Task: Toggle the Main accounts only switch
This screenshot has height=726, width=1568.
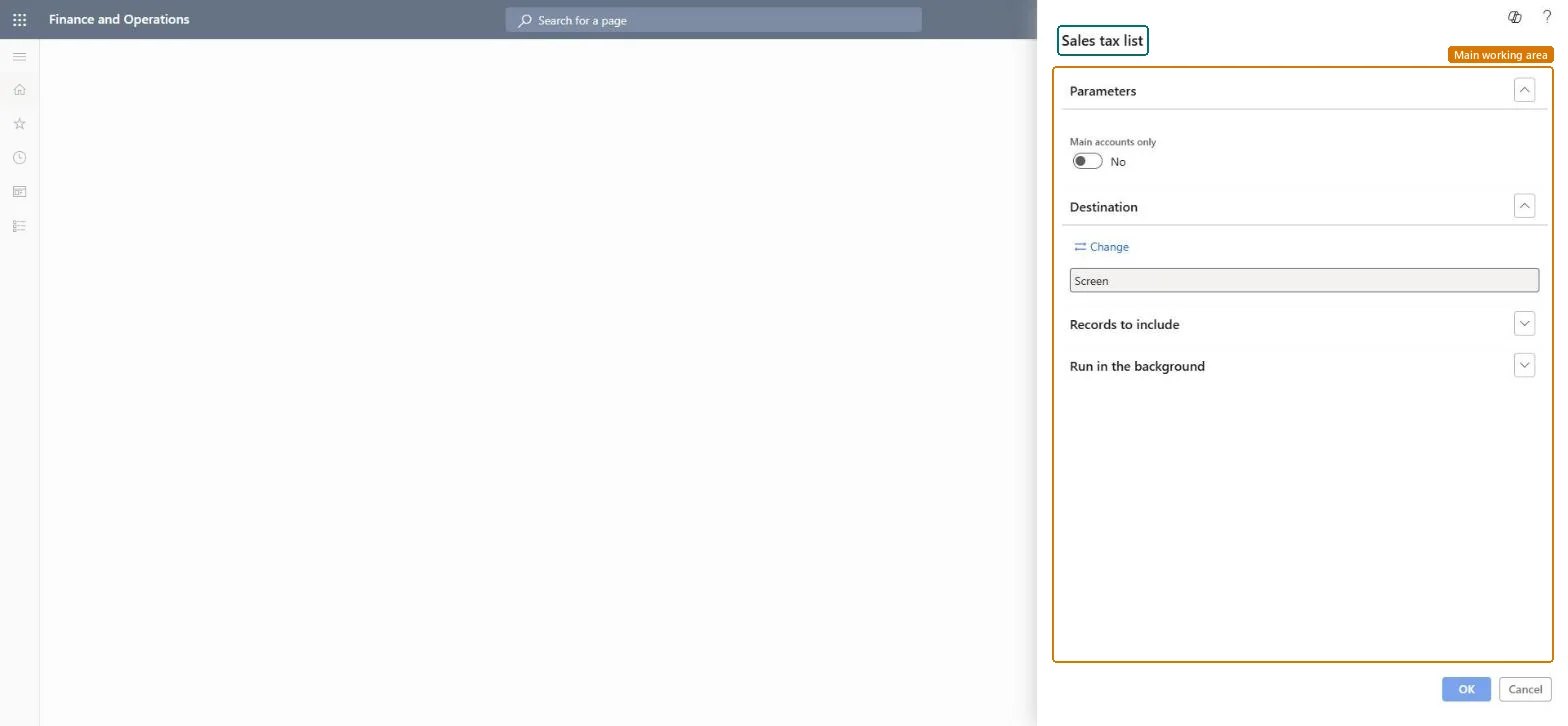Action: click(x=1087, y=161)
